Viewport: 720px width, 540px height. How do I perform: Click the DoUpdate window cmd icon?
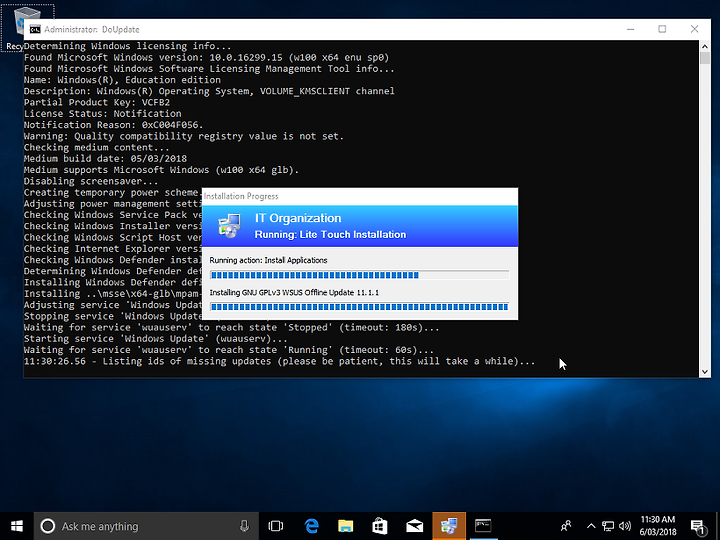[x=35, y=29]
